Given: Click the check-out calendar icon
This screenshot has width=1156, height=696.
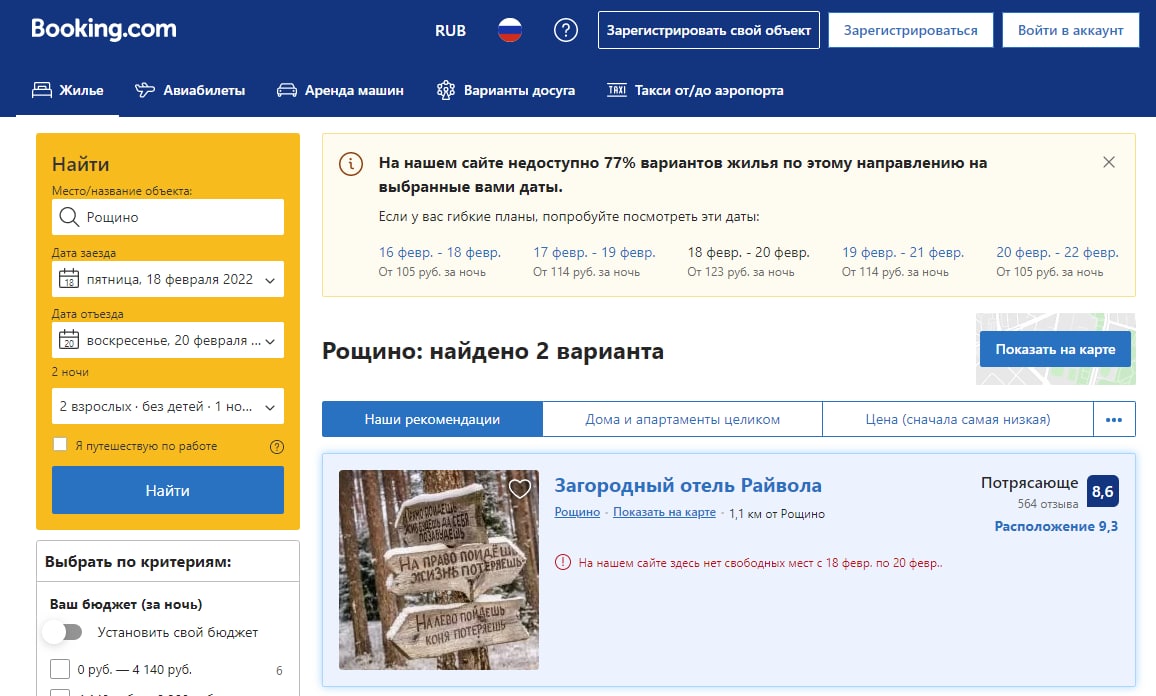Looking at the screenshot, I should 69,340.
